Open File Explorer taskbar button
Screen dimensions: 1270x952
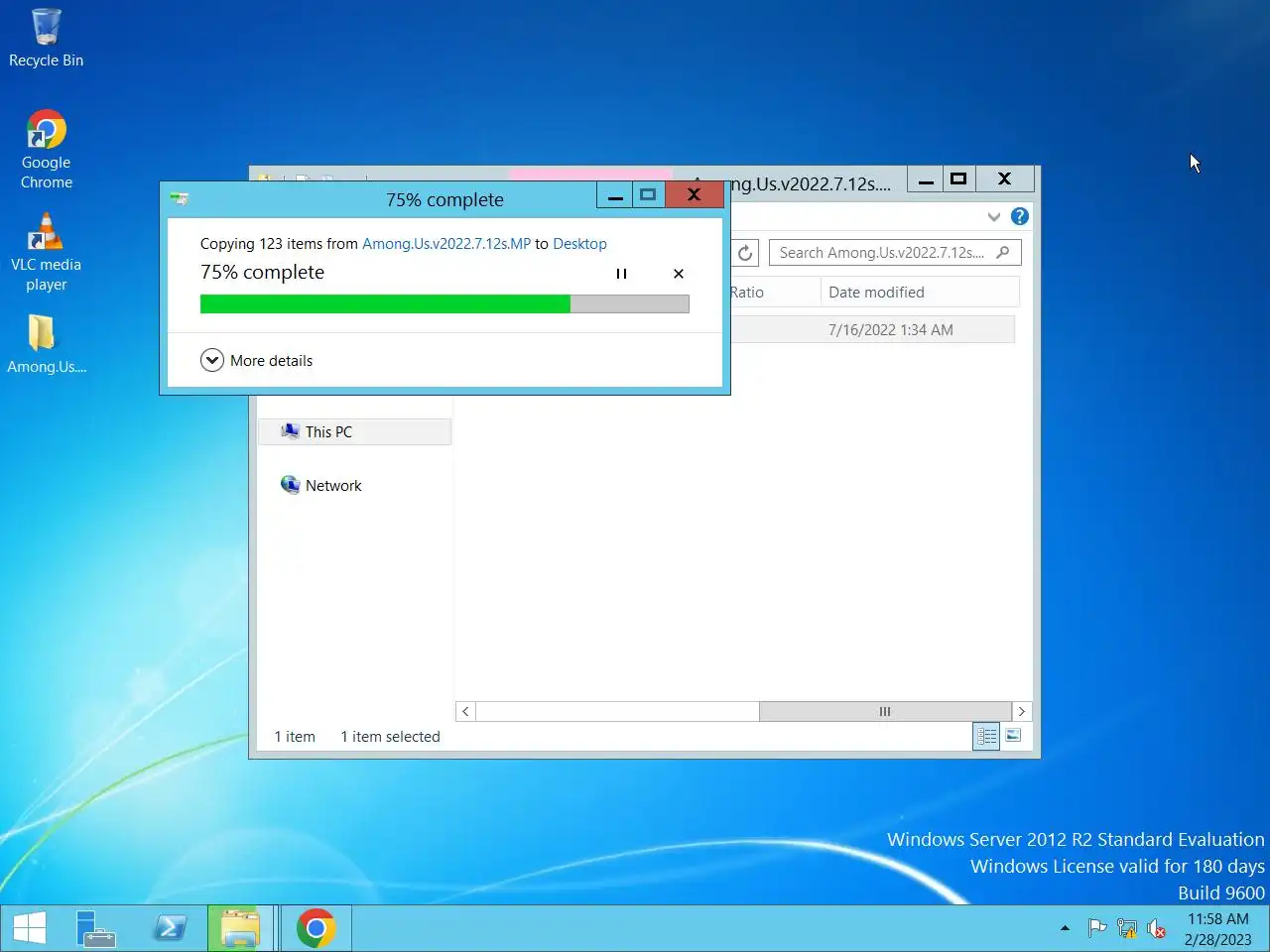click(239, 928)
